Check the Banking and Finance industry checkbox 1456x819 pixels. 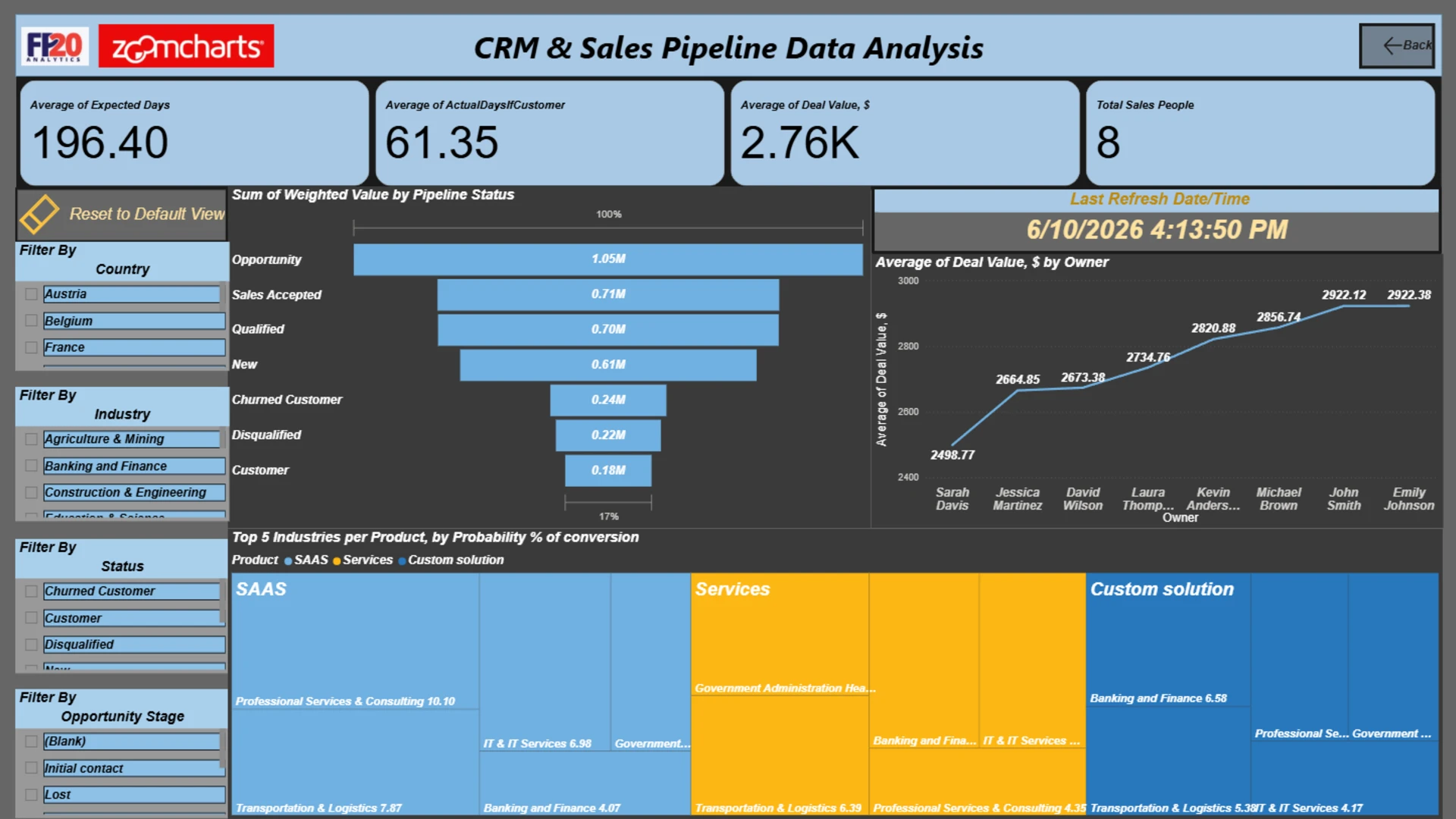pos(31,466)
